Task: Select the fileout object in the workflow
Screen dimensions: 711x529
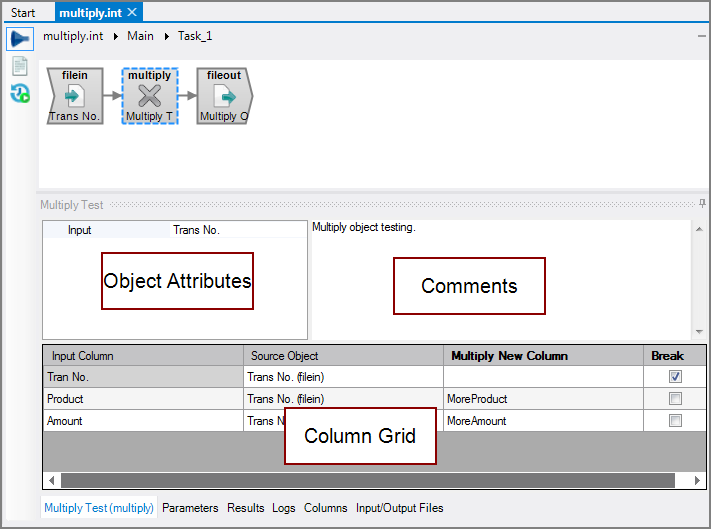Action: [x=224, y=97]
